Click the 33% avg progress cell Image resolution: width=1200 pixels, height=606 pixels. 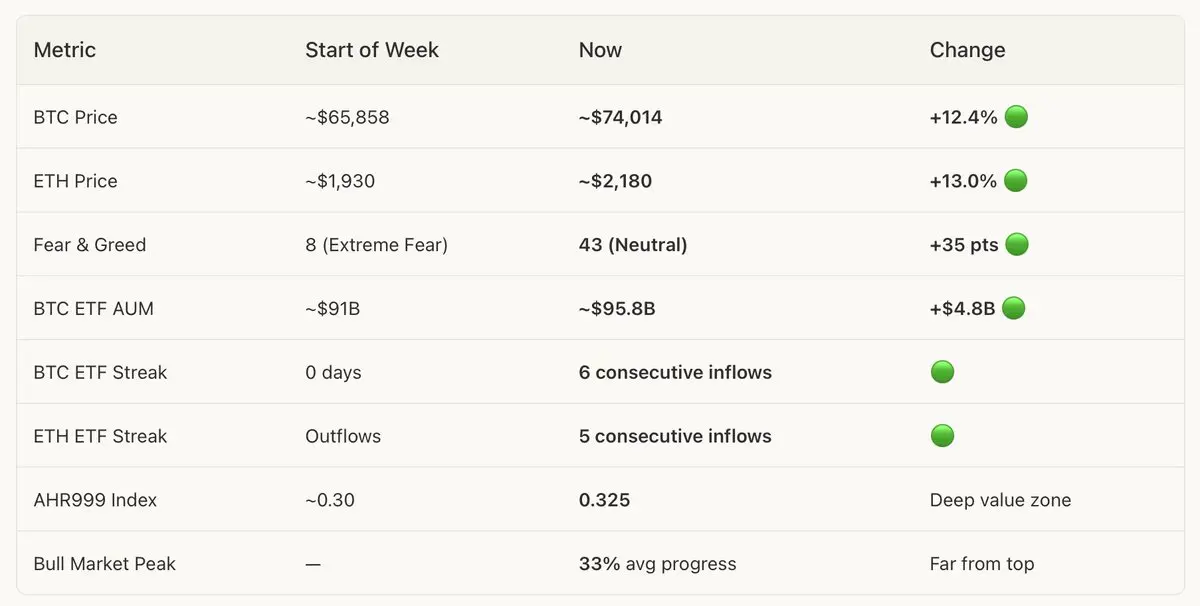[x=657, y=564]
